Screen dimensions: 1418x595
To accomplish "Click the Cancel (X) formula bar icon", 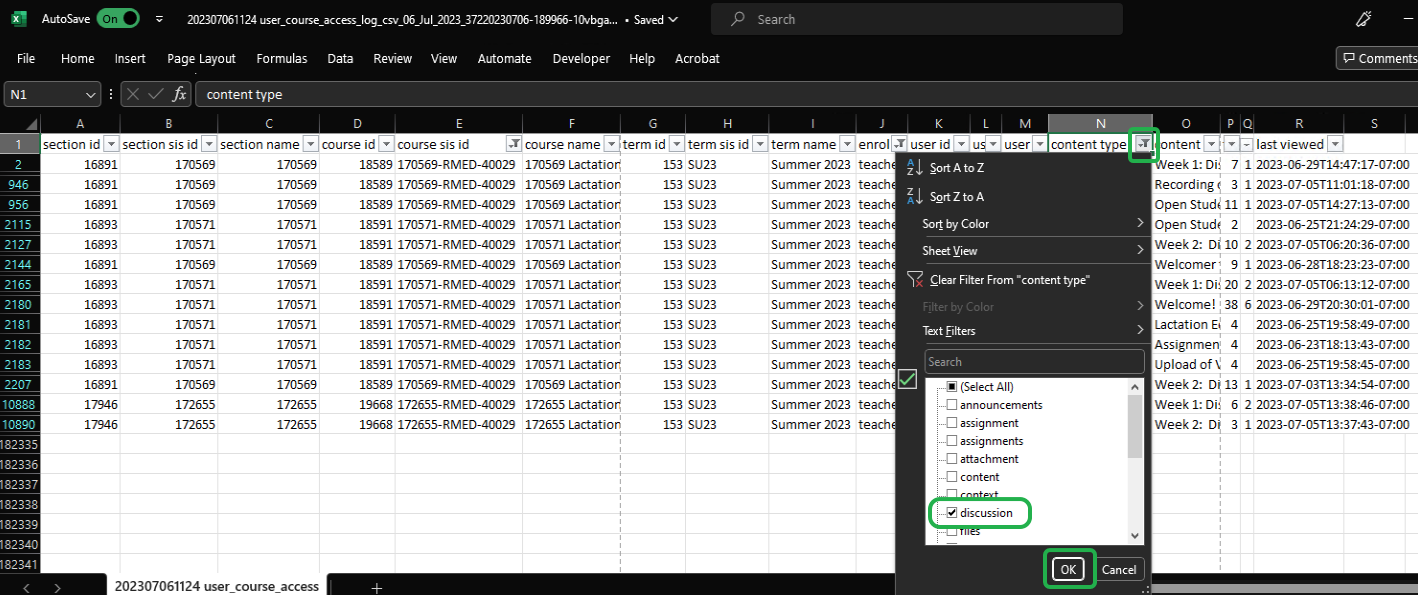I will point(133,95).
